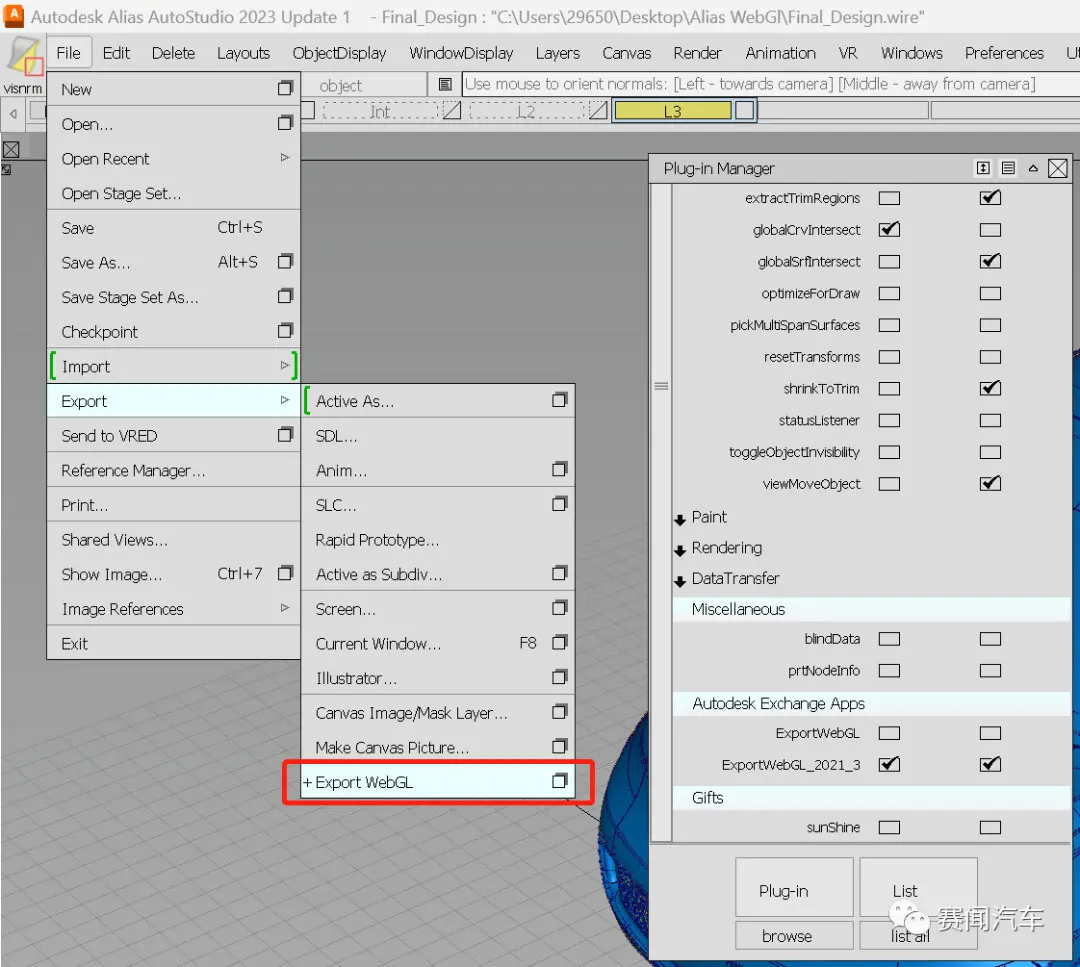Click the List button

click(918, 887)
